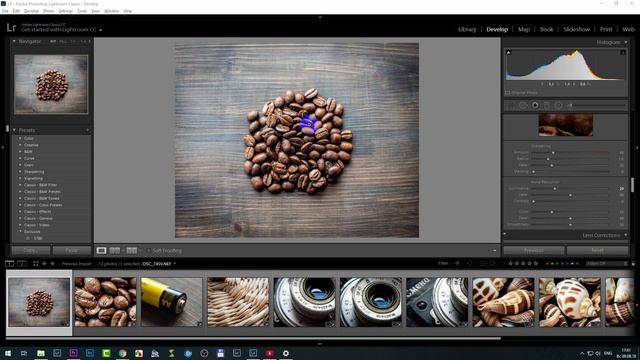The height and width of the screenshot is (360, 640).
Task: Switch to the Print module
Action: click(x=606, y=29)
